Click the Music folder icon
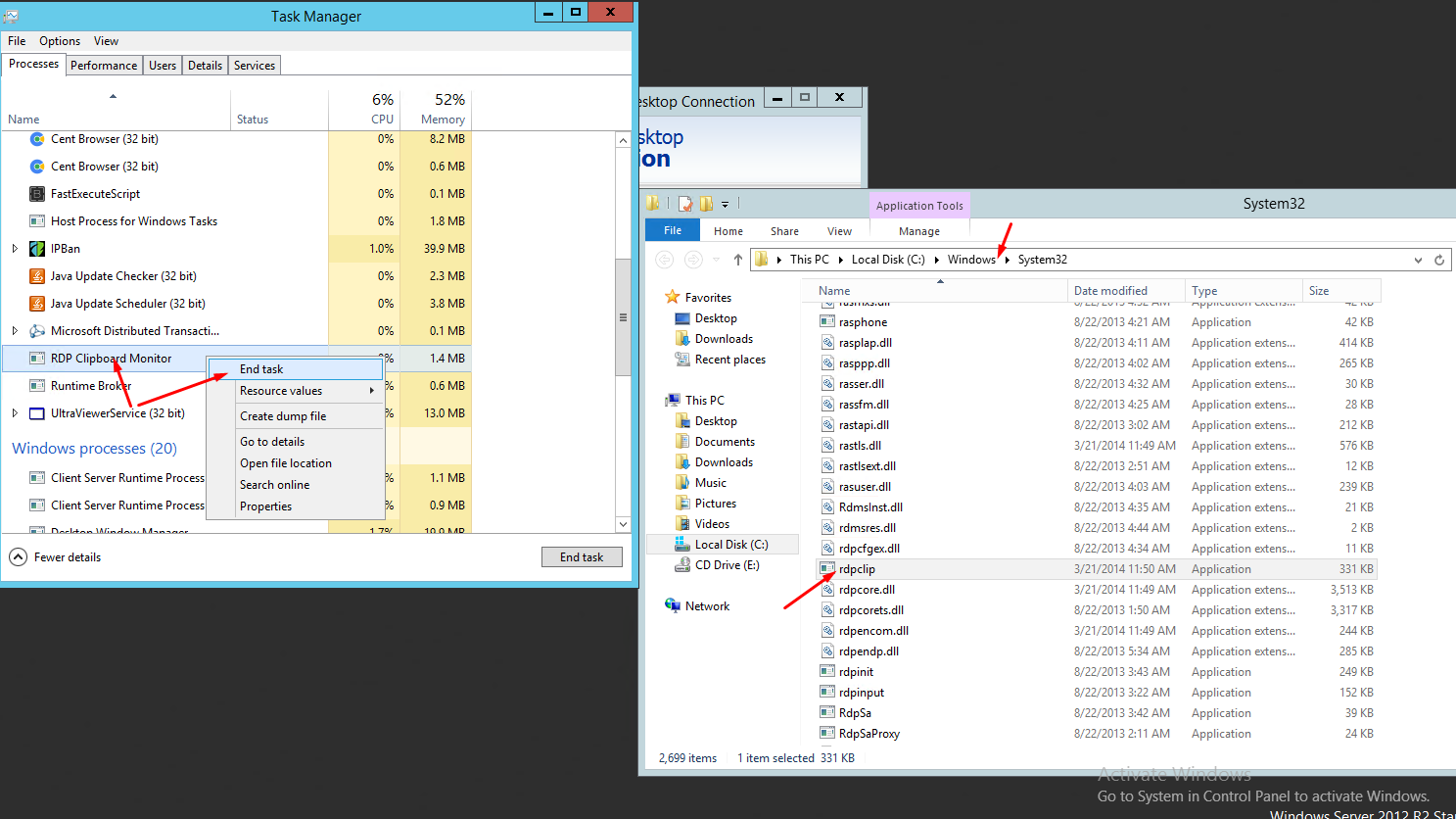Image resolution: width=1456 pixels, height=819 pixels. (682, 483)
